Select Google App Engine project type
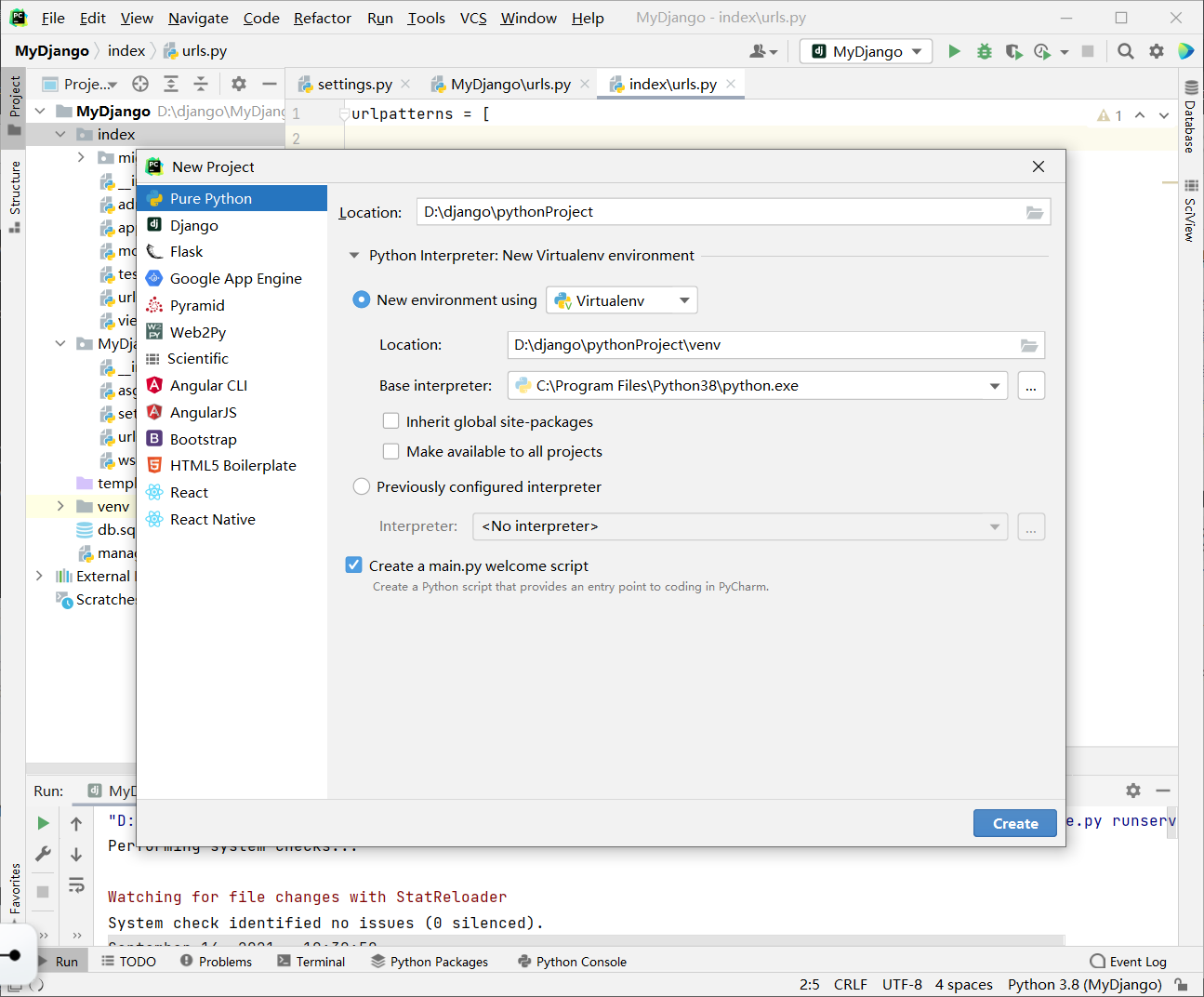Screen dimensions: 1204x997 pyautogui.click(x=232, y=278)
